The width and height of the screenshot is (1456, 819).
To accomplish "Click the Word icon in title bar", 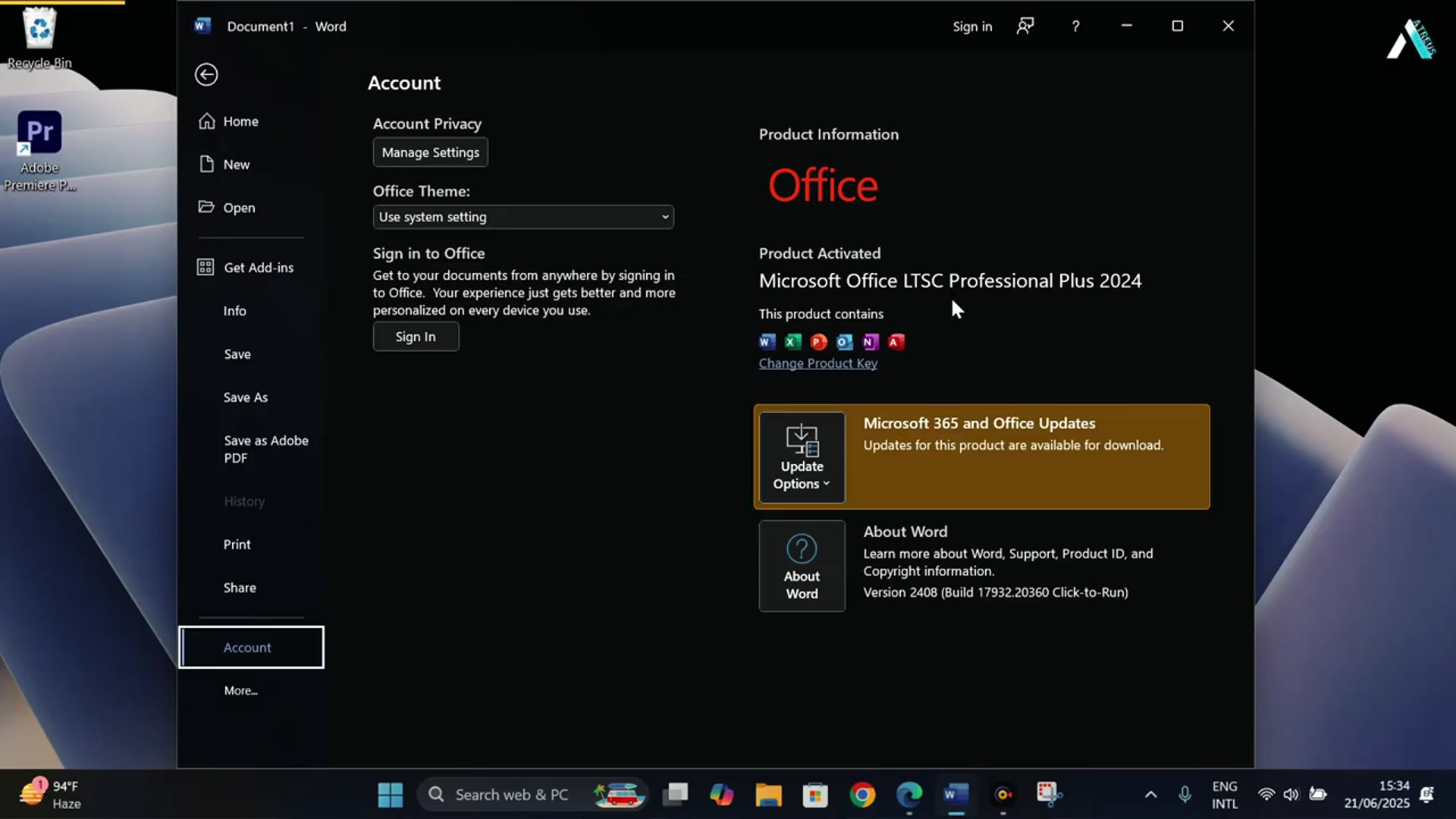I will pyautogui.click(x=202, y=26).
